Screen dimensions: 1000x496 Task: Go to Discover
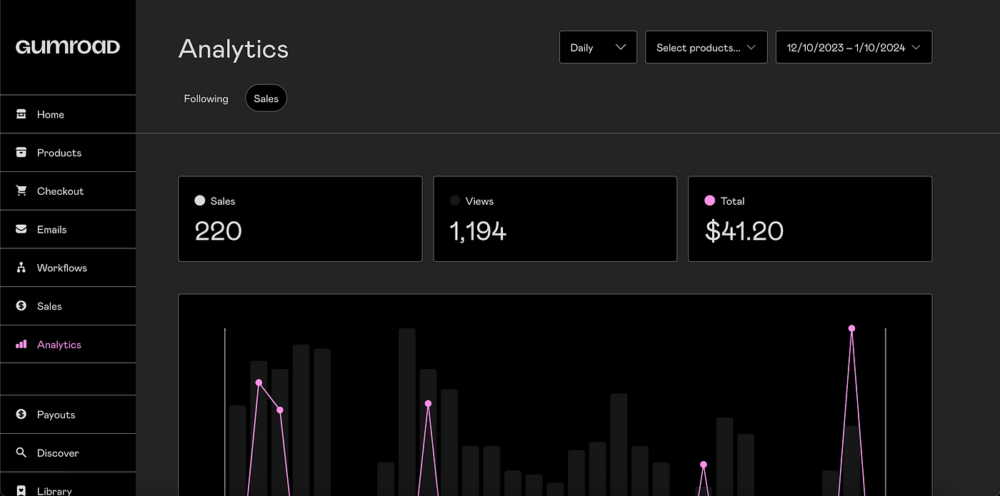click(x=68, y=452)
